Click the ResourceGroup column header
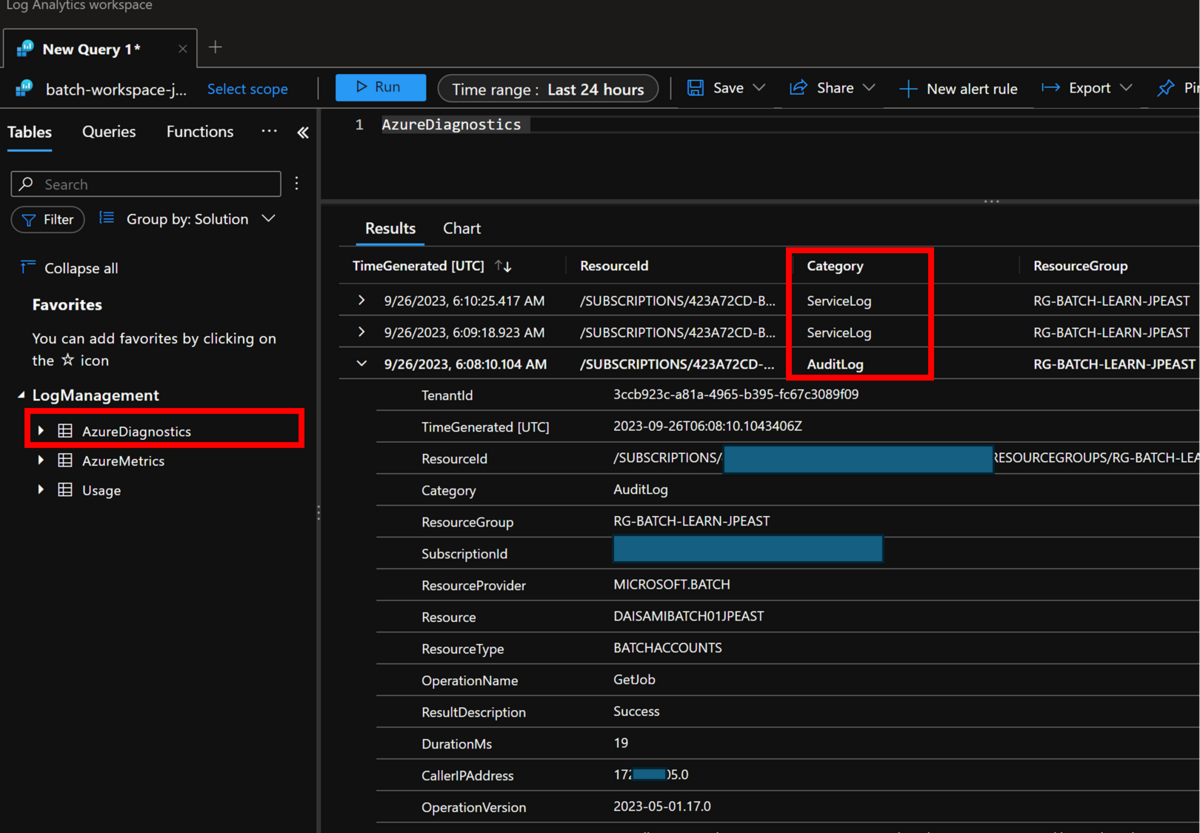This screenshot has height=833, width=1200. 1080,266
